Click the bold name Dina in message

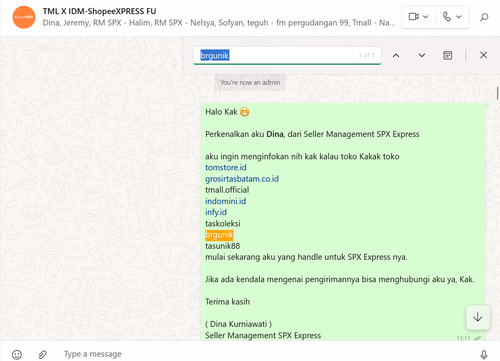(x=275, y=134)
